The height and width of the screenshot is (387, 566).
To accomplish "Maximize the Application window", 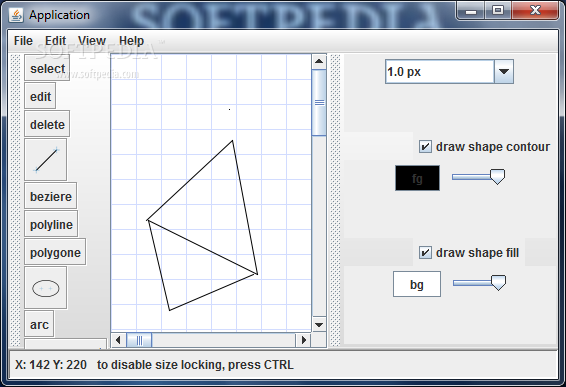I will (x=498, y=10).
